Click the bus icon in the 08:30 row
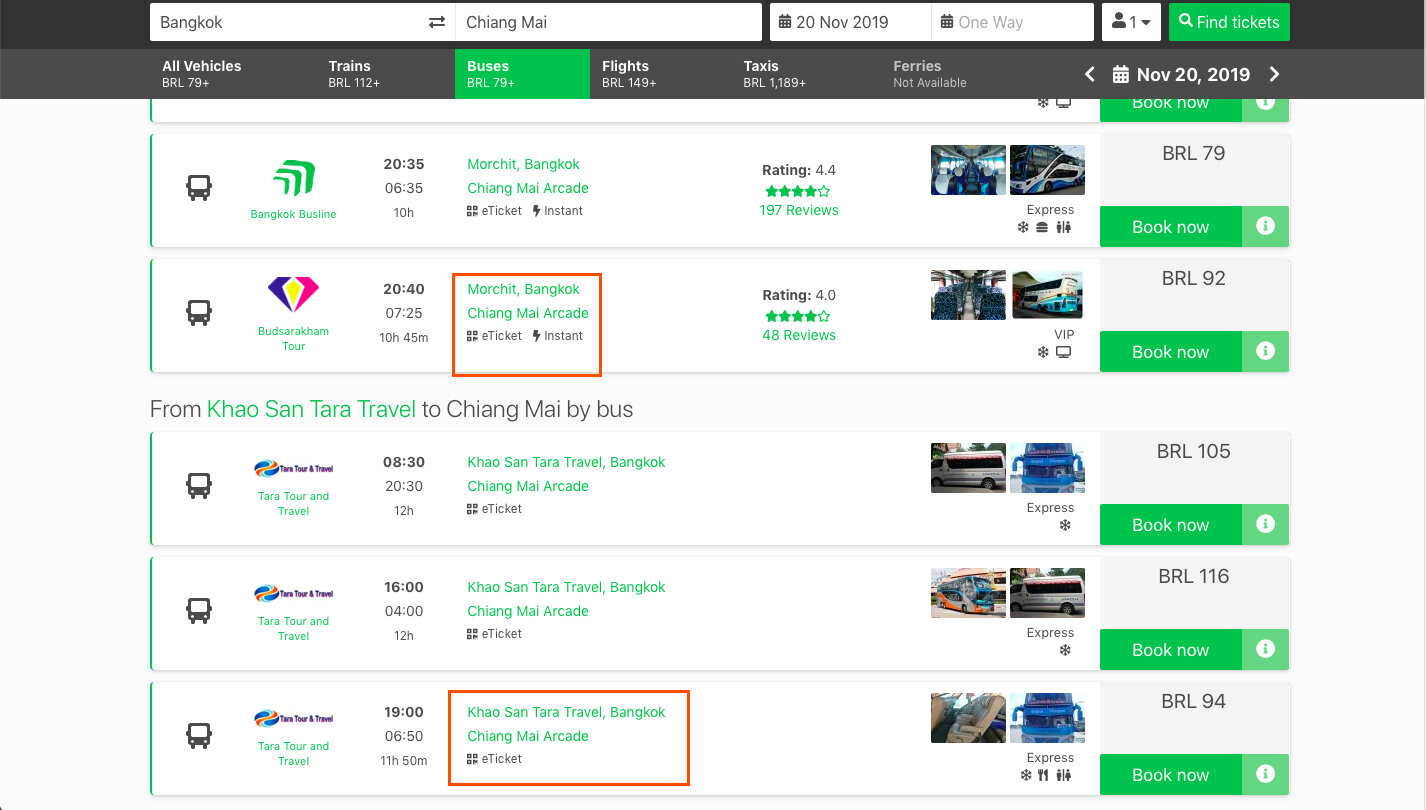Viewport: 1426px width, 810px height. [x=199, y=486]
